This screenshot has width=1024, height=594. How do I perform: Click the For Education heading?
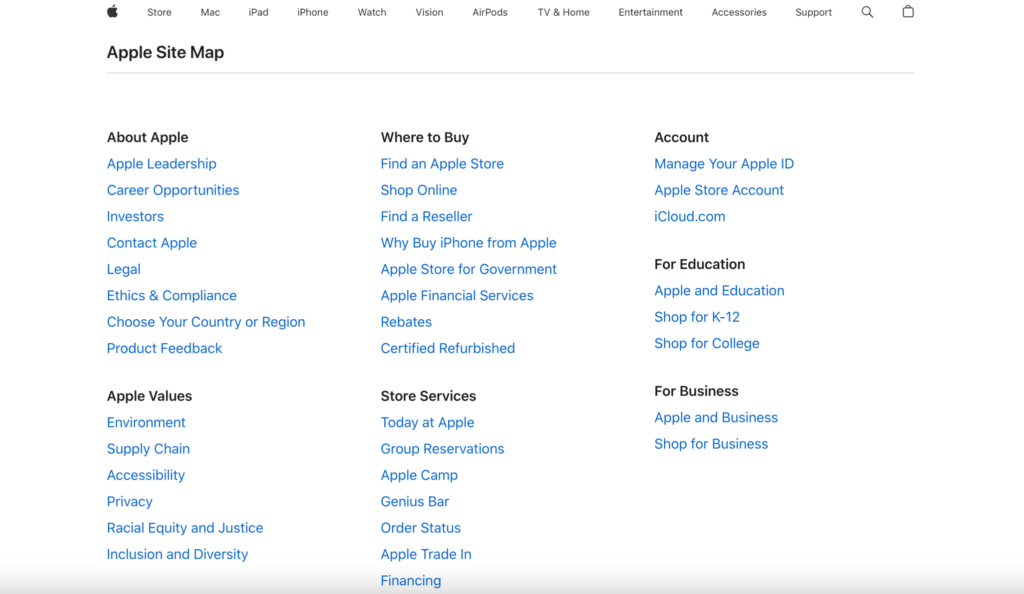pos(699,264)
